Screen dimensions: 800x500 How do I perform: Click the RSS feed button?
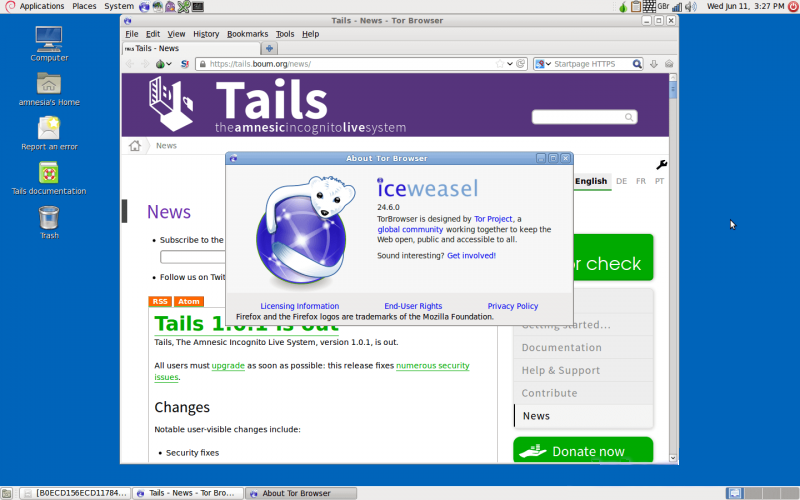pos(160,302)
